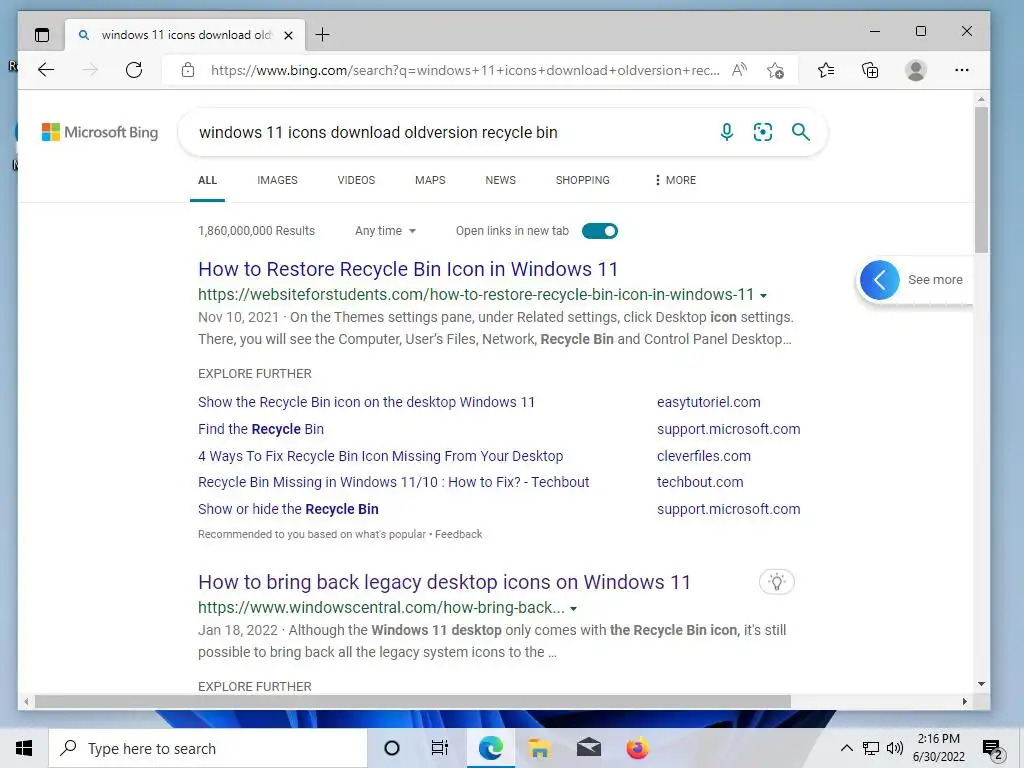The image size is (1024, 768).
Task: Open Microsoft Edge from taskbar
Action: click(x=490, y=748)
